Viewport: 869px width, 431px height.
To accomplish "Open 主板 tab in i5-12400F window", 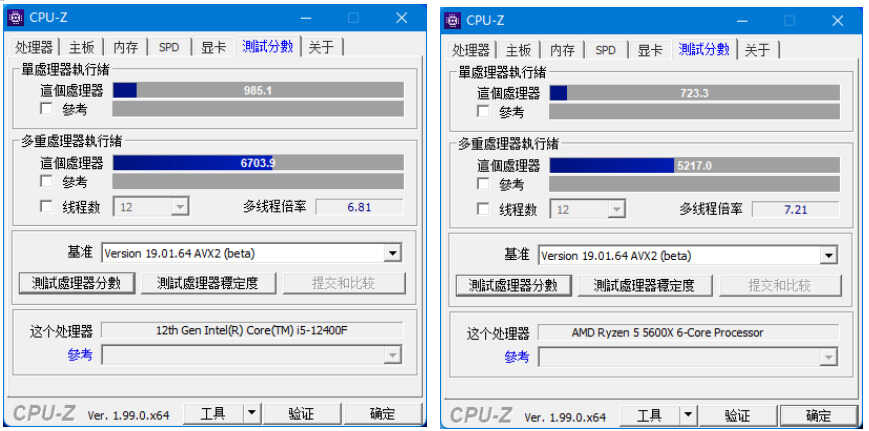I will pyautogui.click(x=82, y=48).
